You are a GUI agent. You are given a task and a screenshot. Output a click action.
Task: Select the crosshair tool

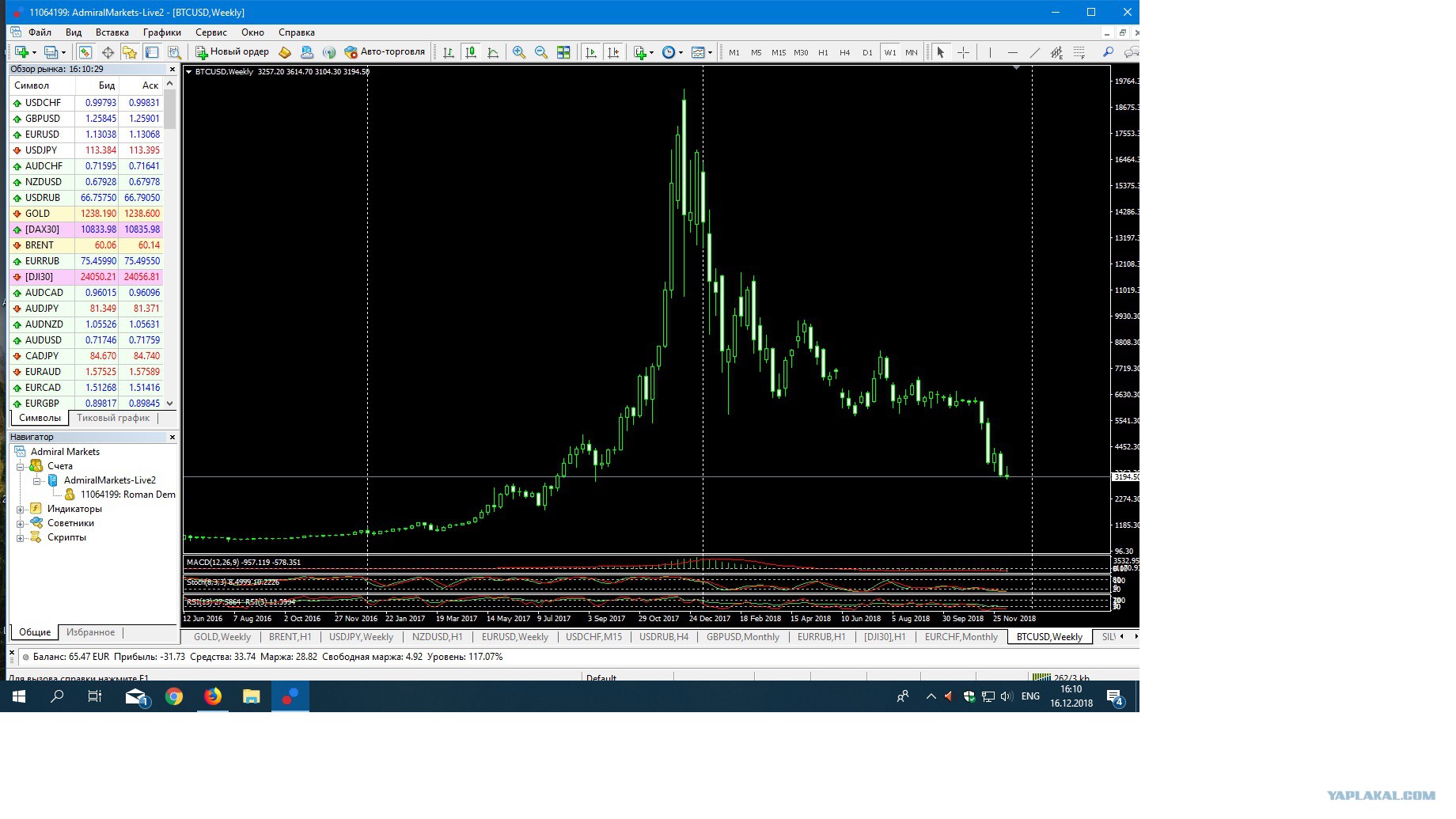[963, 52]
